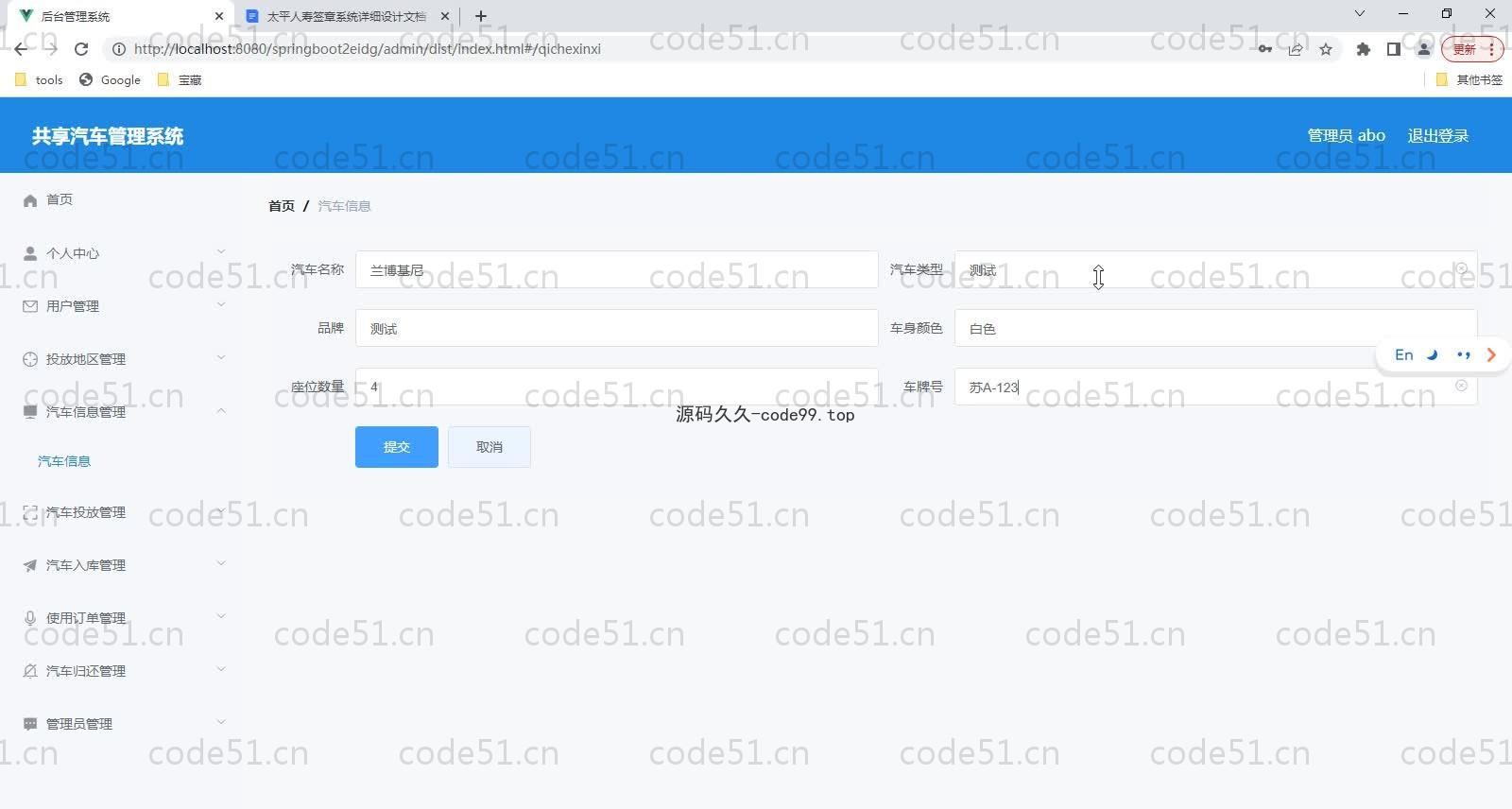Image resolution: width=1512 pixels, height=809 pixels.
Task: Click into the 座位数量 input field
Action: pyautogui.click(x=617, y=387)
